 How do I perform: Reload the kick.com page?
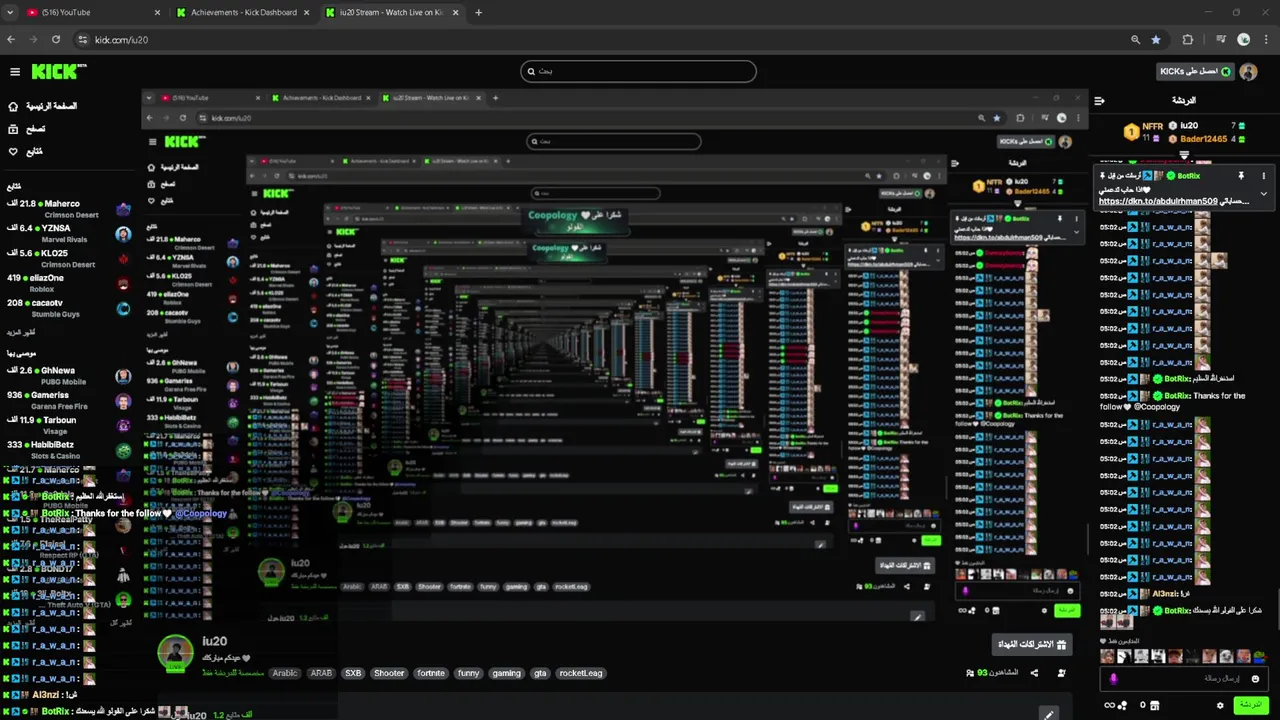(x=56, y=40)
